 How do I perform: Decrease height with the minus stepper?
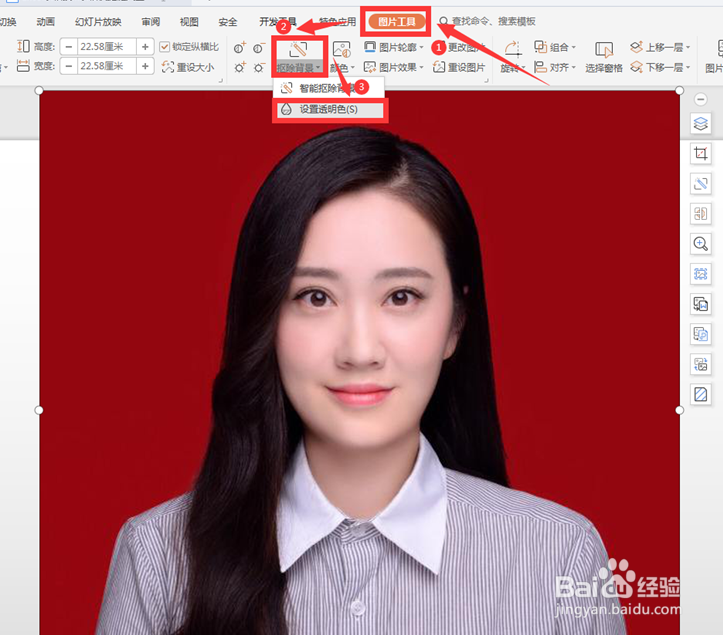coord(69,47)
